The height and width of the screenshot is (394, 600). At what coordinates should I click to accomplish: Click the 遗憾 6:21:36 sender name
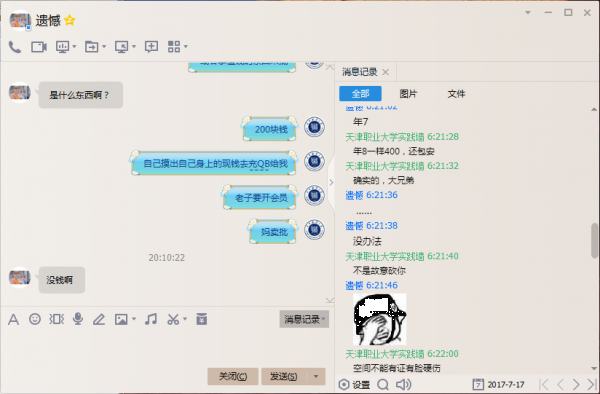(371, 195)
